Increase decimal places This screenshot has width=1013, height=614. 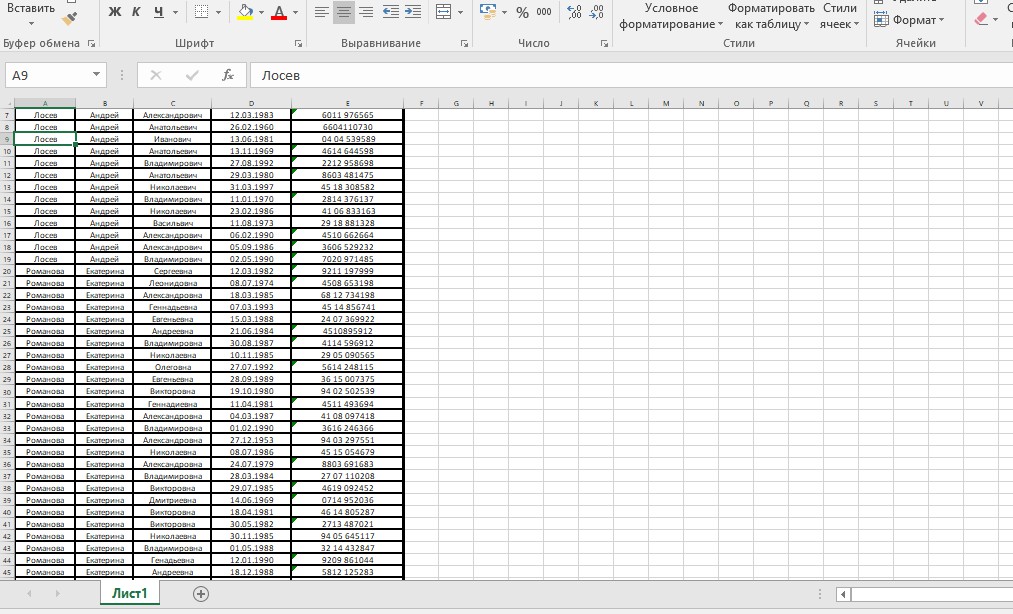point(574,12)
